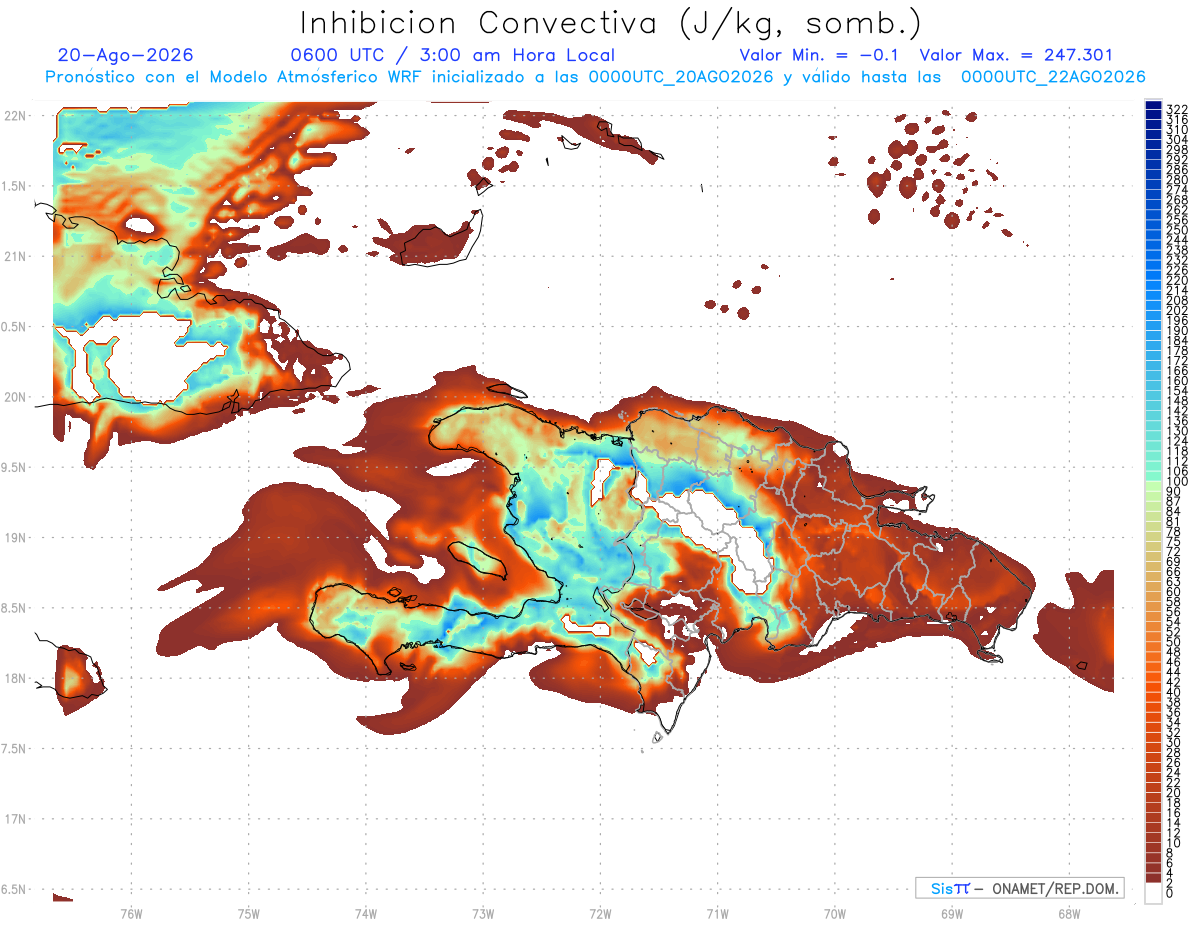Click the '18N' latitude label
Viewport: 1200px width, 927px height.
pyautogui.click(x=15, y=679)
